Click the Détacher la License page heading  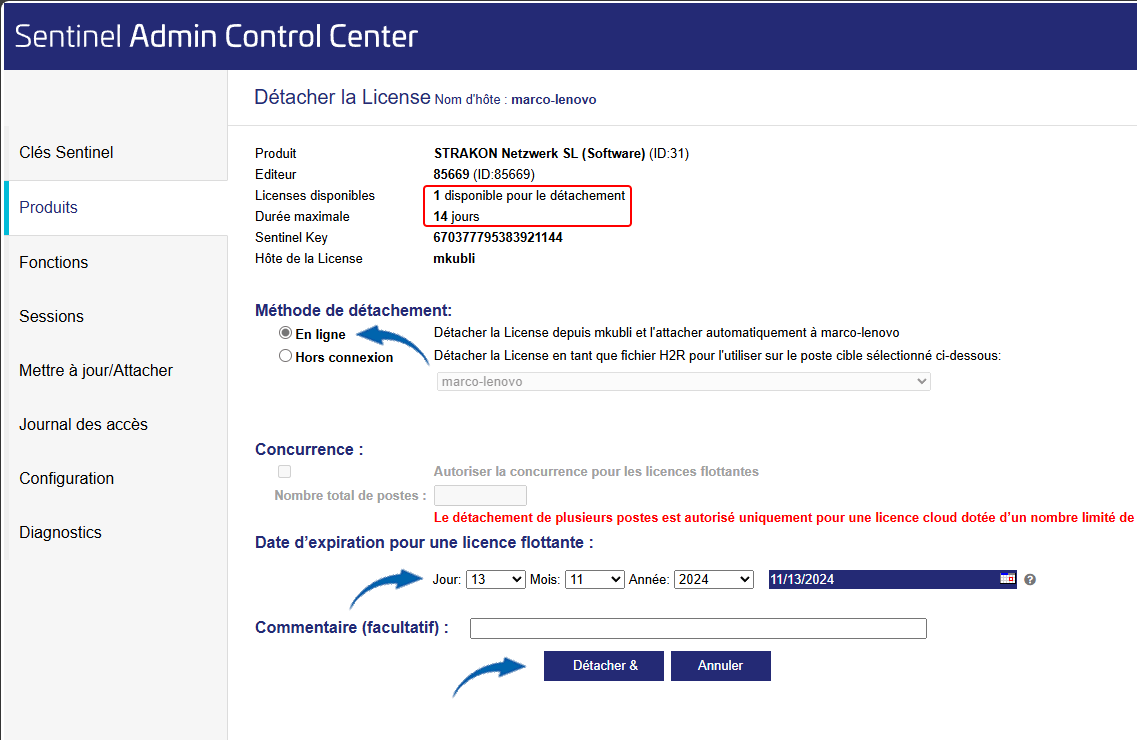coord(342,97)
